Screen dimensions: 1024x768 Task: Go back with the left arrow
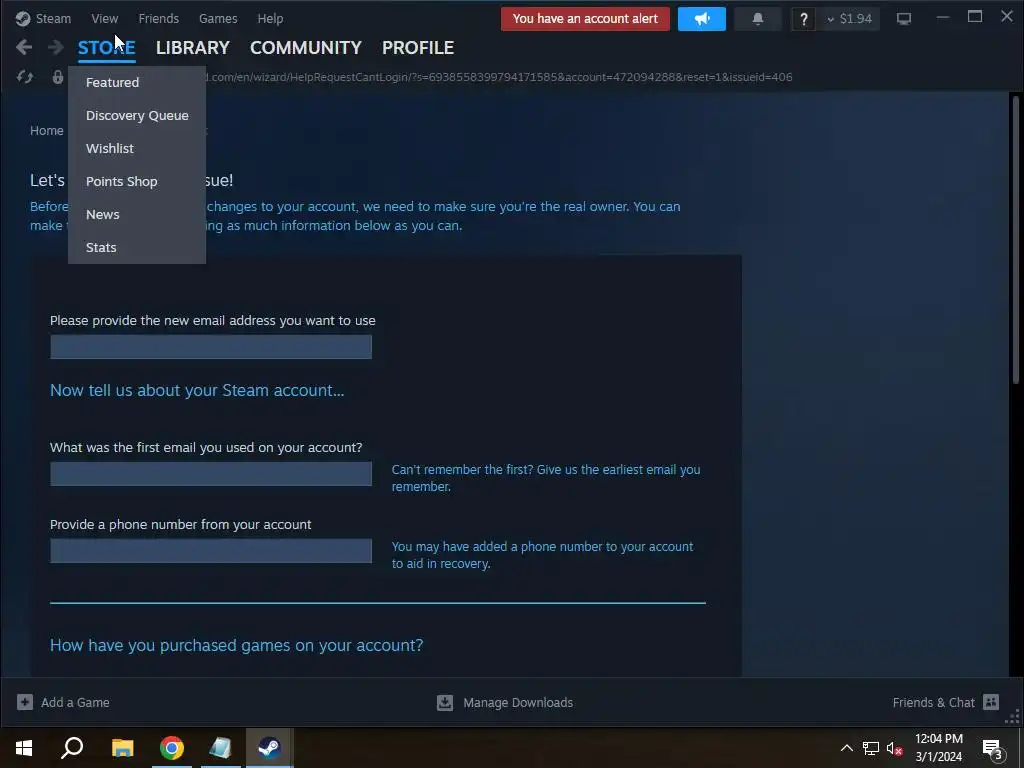pos(24,47)
